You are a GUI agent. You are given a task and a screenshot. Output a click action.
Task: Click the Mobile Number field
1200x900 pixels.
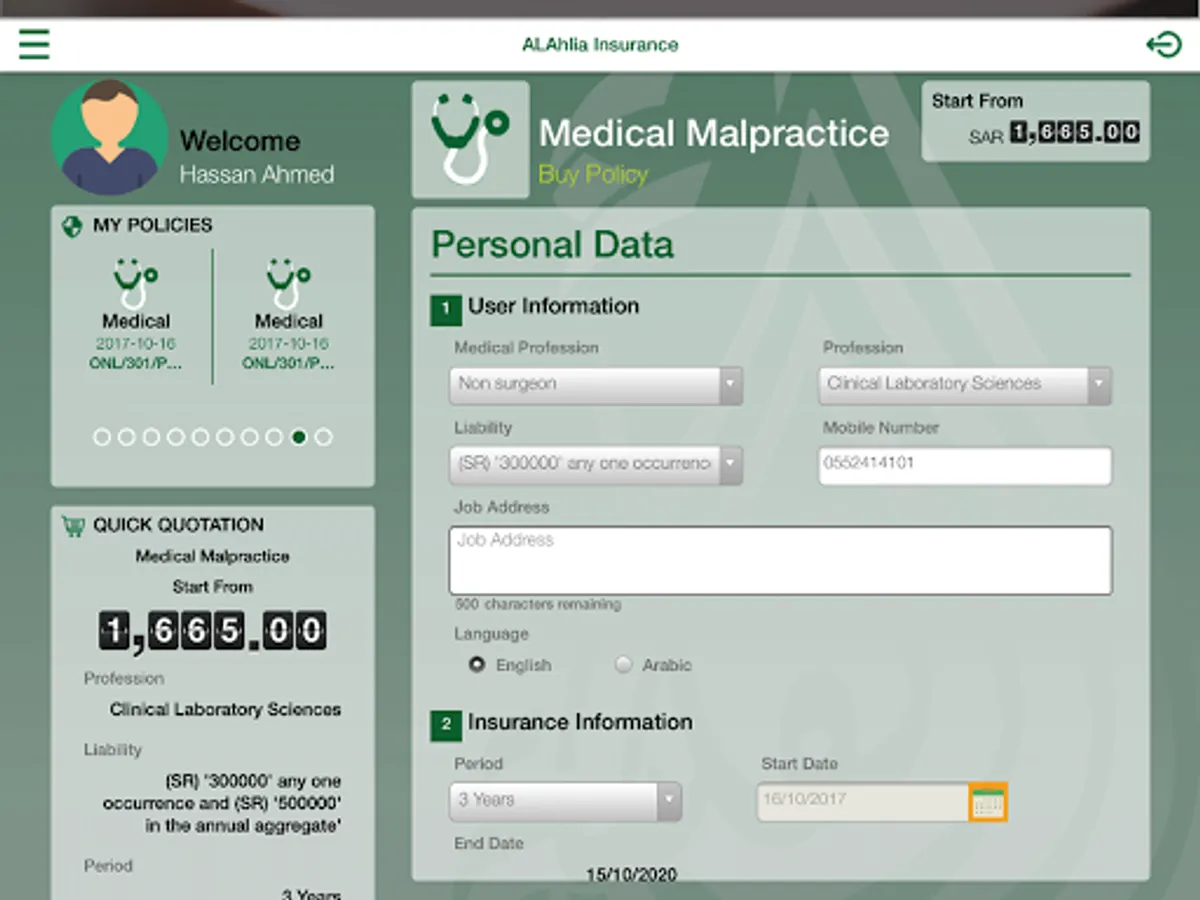click(x=965, y=466)
